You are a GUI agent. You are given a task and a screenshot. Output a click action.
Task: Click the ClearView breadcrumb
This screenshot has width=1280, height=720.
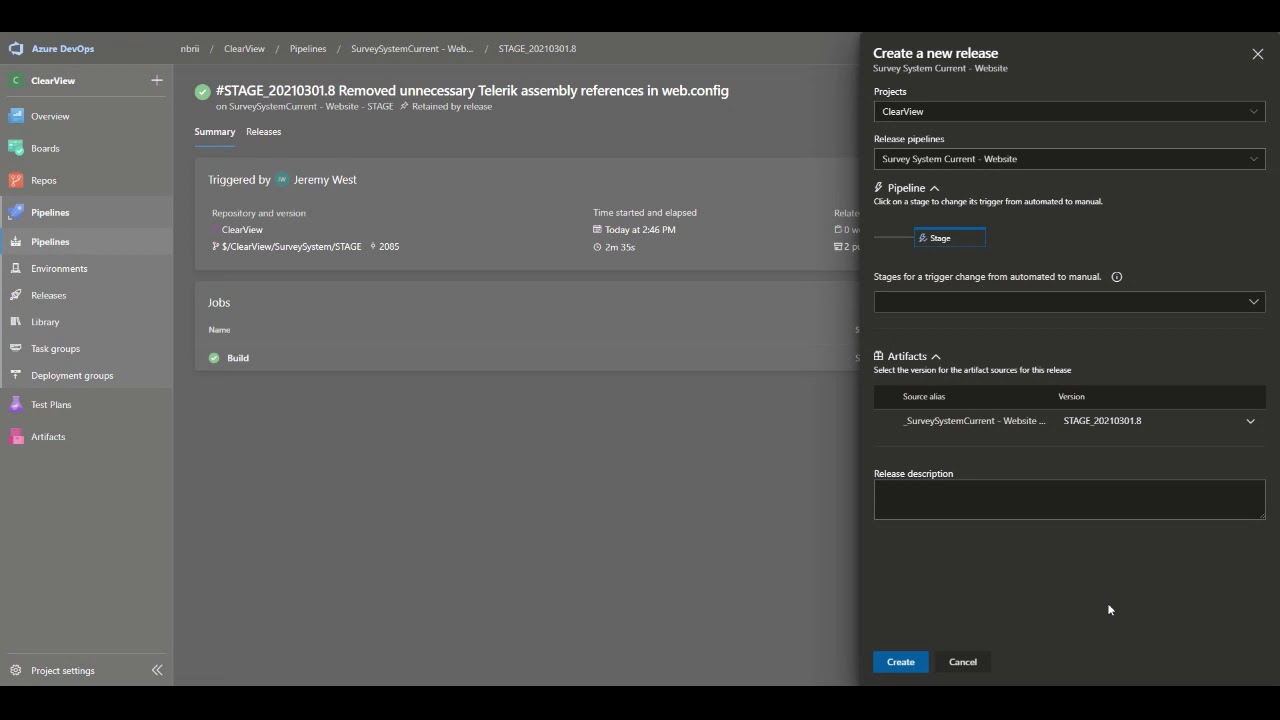[x=244, y=49]
